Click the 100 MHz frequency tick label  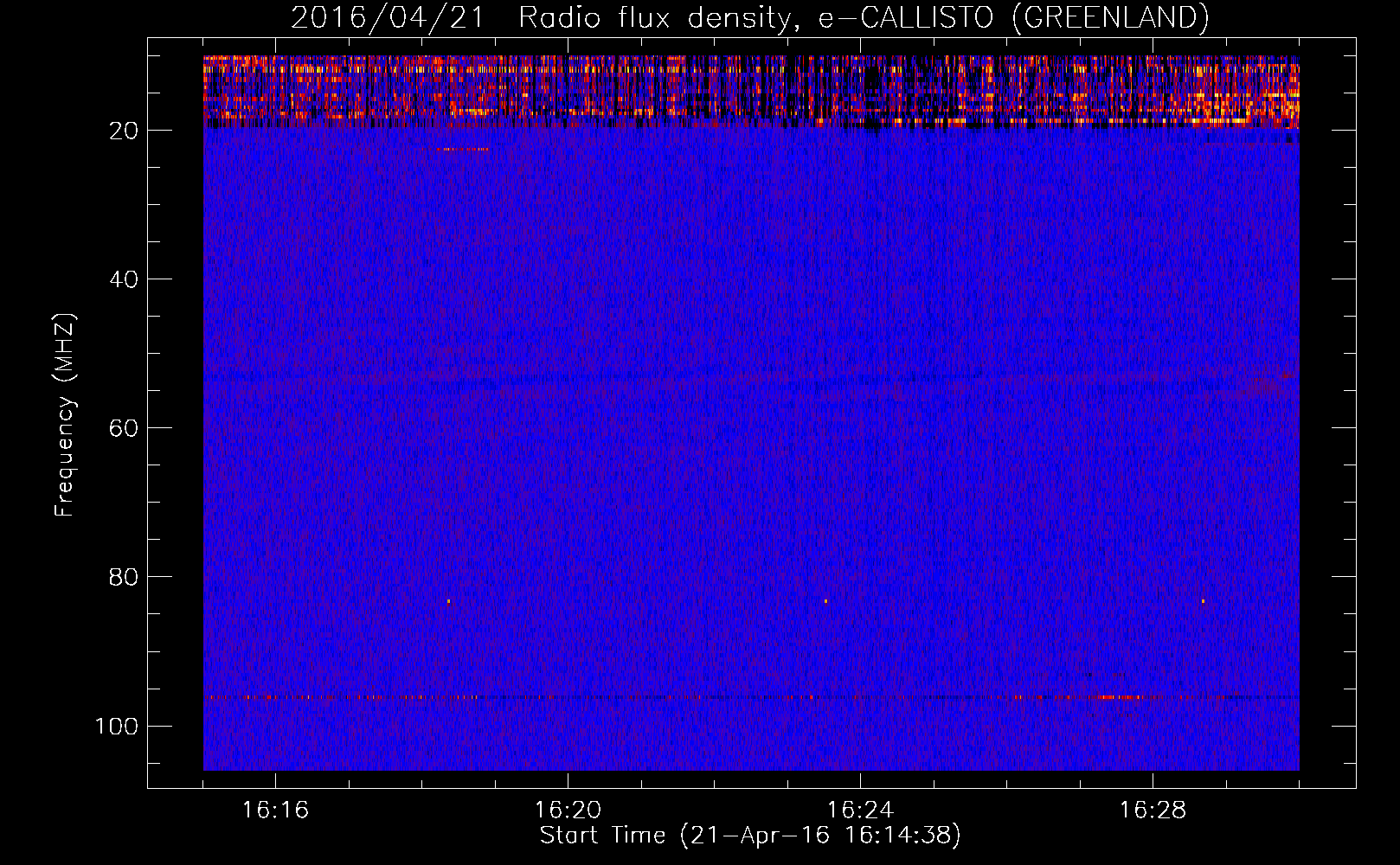pyautogui.click(x=117, y=726)
